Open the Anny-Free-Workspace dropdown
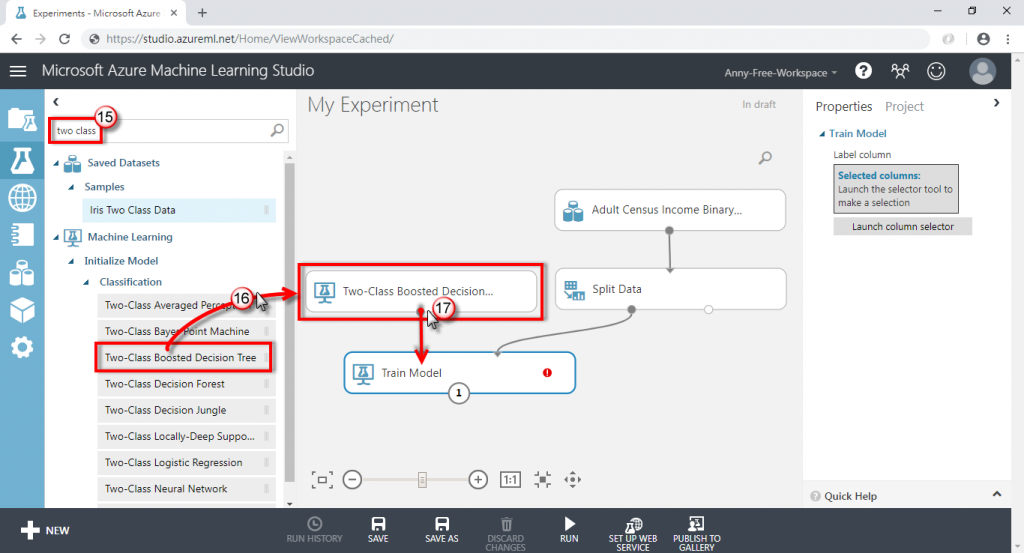This screenshot has height=553, width=1024. 780,73
